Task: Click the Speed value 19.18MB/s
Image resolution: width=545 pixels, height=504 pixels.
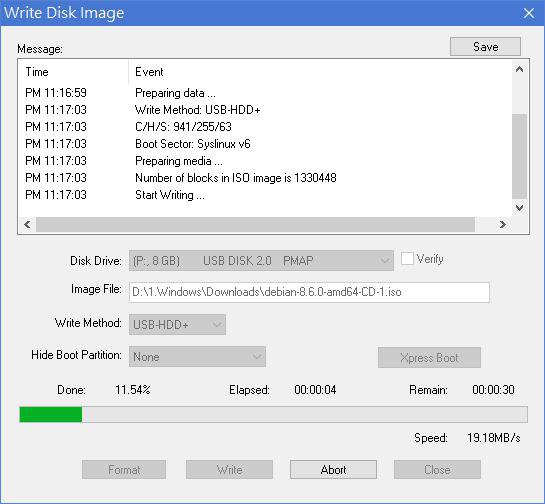Action: (494, 438)
